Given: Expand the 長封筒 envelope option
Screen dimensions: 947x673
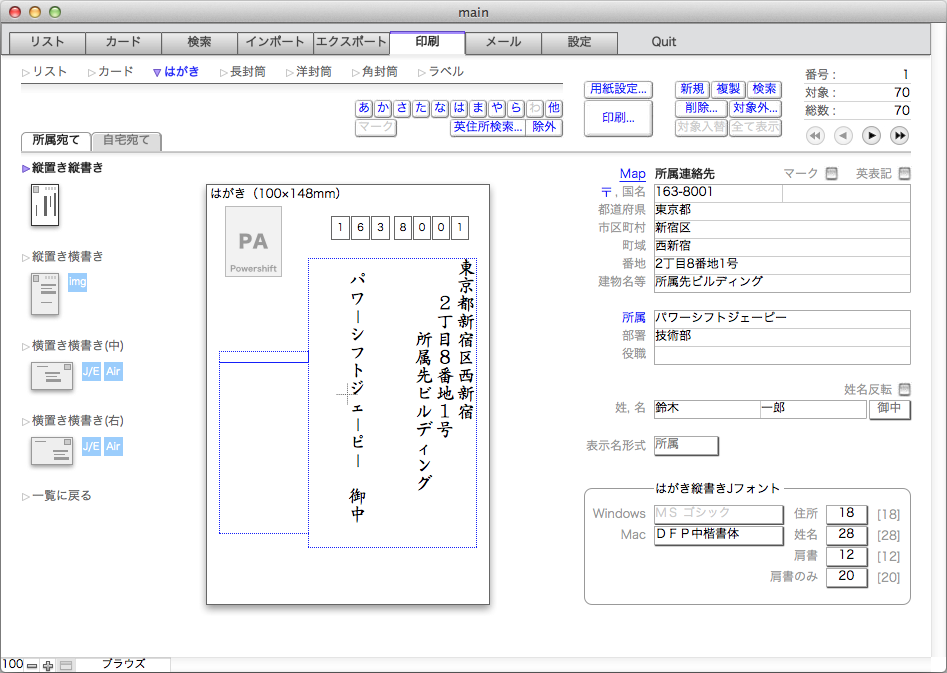Looking at the screenshot, I should [243, 72].
